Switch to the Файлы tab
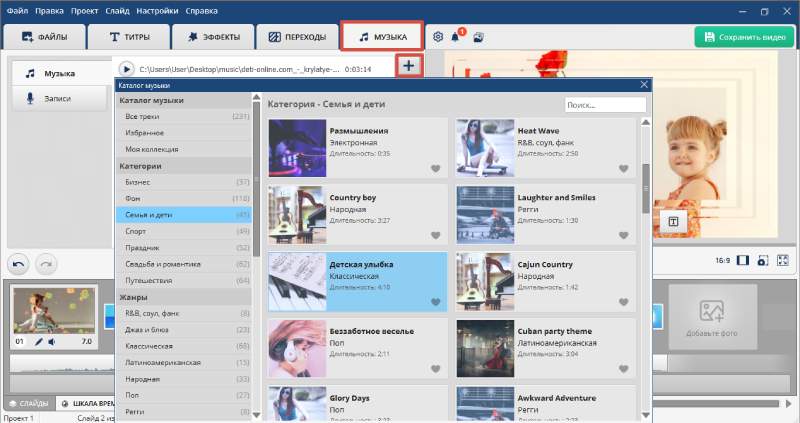 (44, 37)
